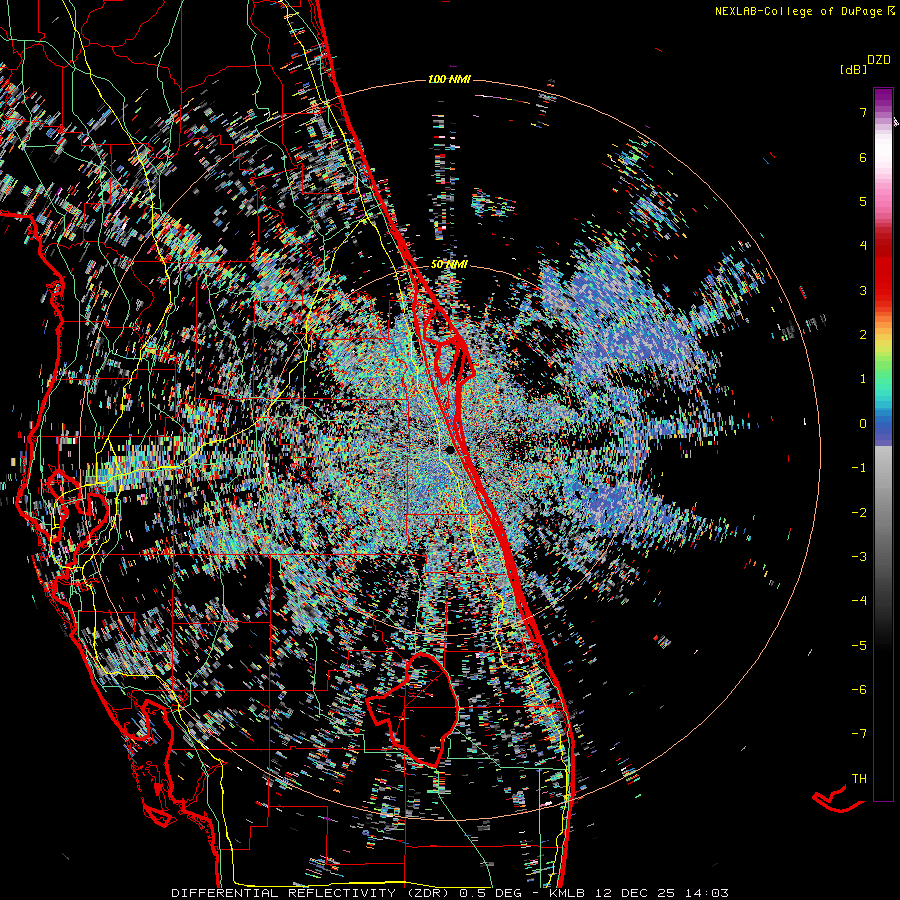Click the -5 value on the scale

click(x=859, y=646)
